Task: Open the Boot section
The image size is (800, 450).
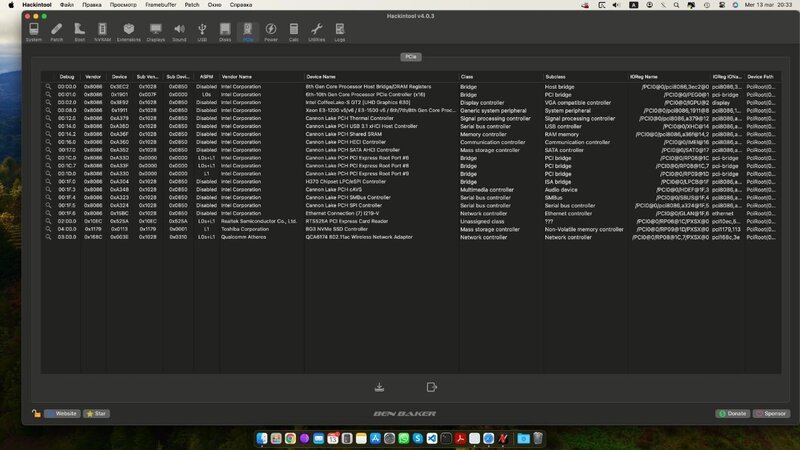Action: (x=79, y=31)
